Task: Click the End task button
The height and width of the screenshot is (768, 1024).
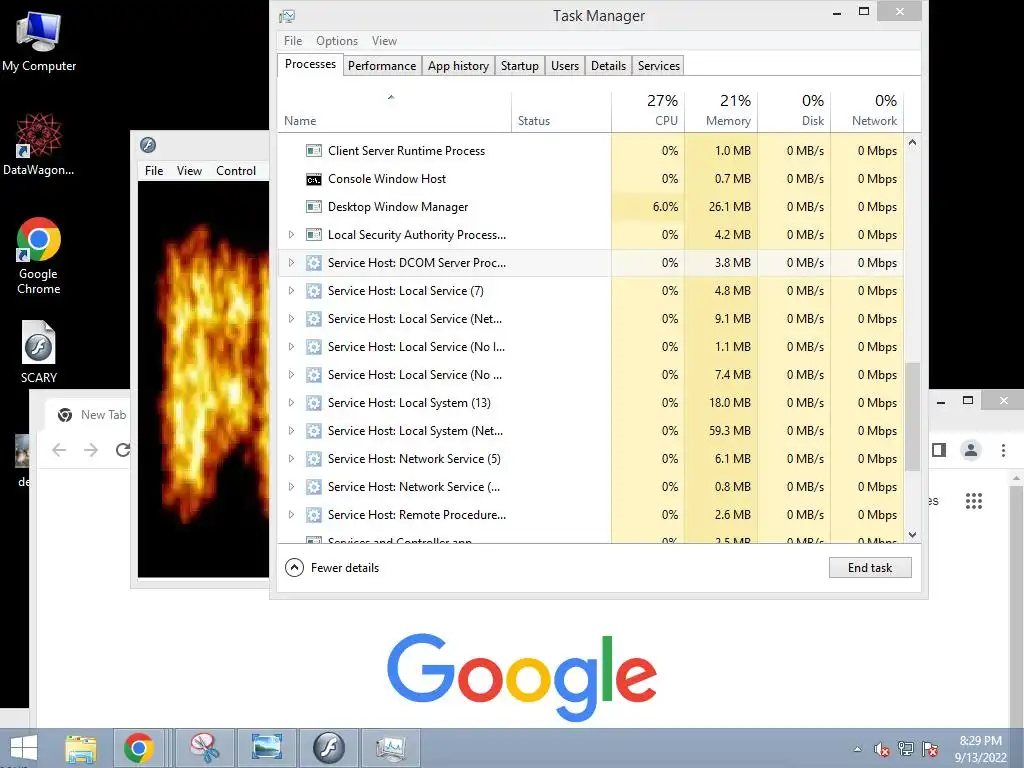Action: pos(870,568)
